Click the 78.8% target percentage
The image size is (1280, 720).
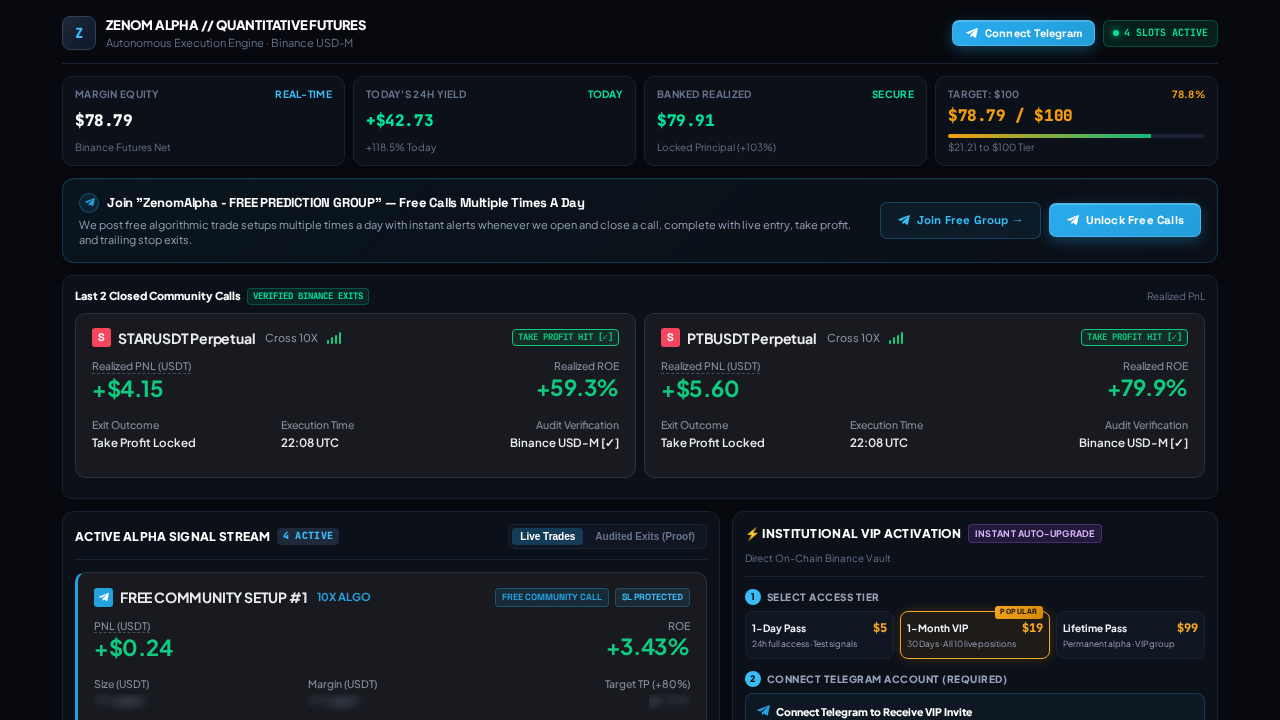click(1188, 94)
